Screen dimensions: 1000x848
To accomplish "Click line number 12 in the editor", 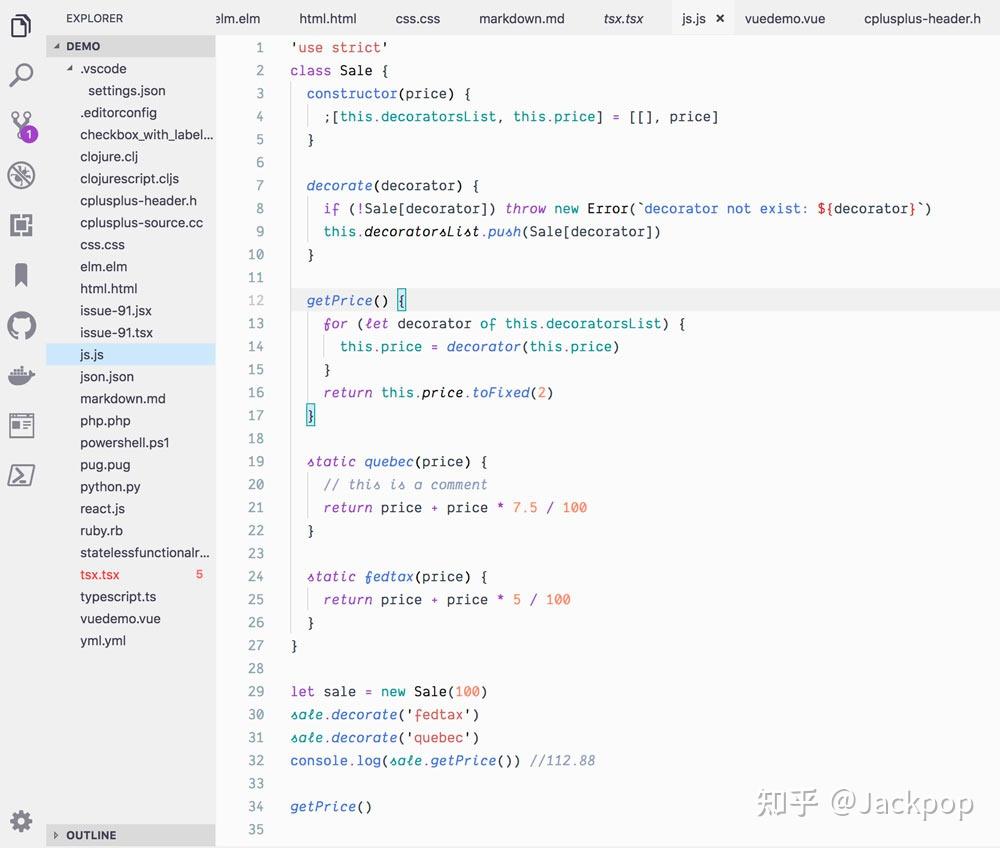I will 256,300.
